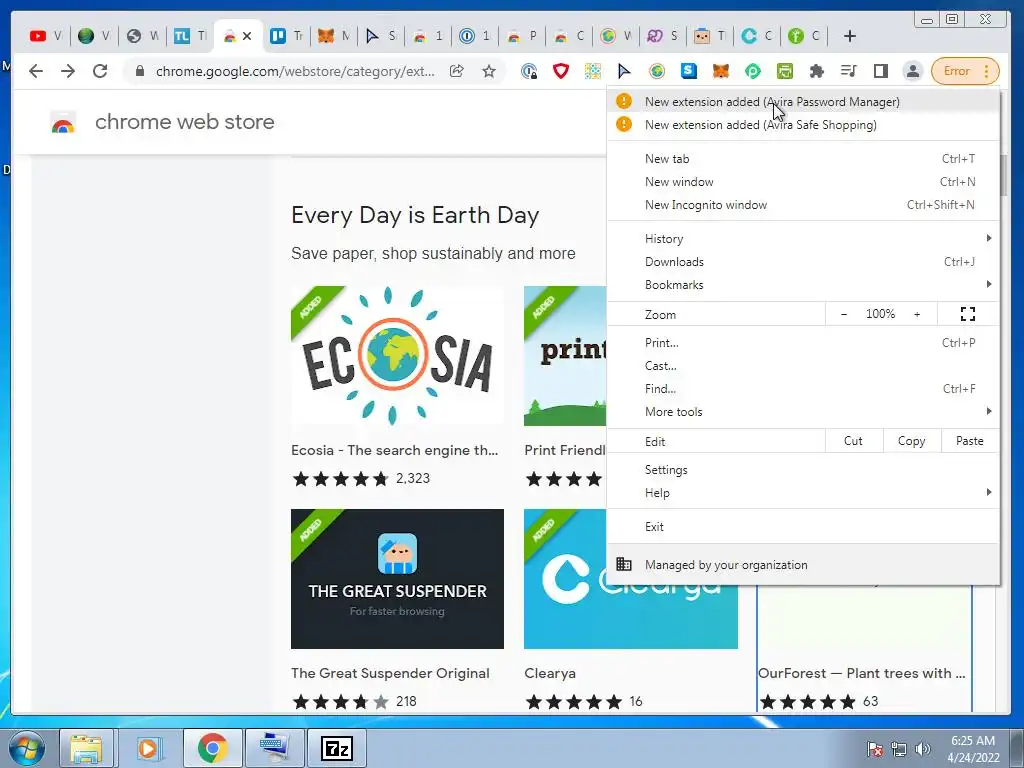This screenshot has height=768, width=1024.
Task: Open 7-Zip from the taskbar
Action: point(337,748)
